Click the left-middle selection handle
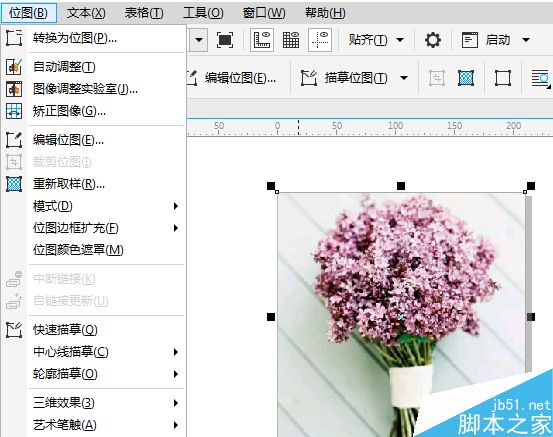 pyautogui.click(x=271, y=317)
